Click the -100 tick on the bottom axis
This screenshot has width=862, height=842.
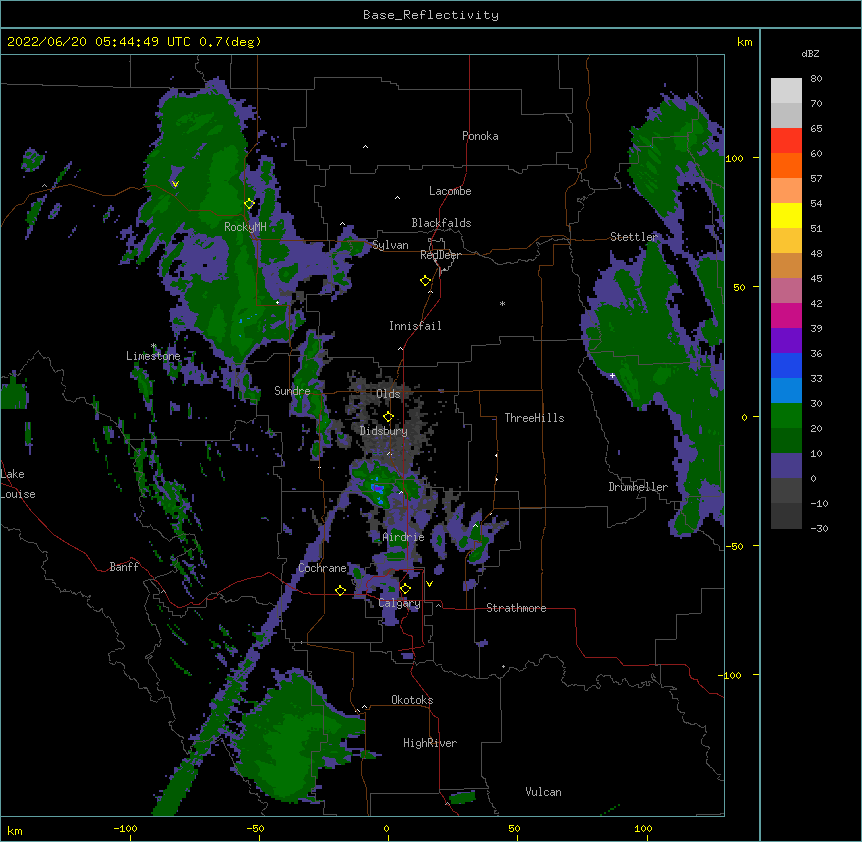(x=125, y=828)
